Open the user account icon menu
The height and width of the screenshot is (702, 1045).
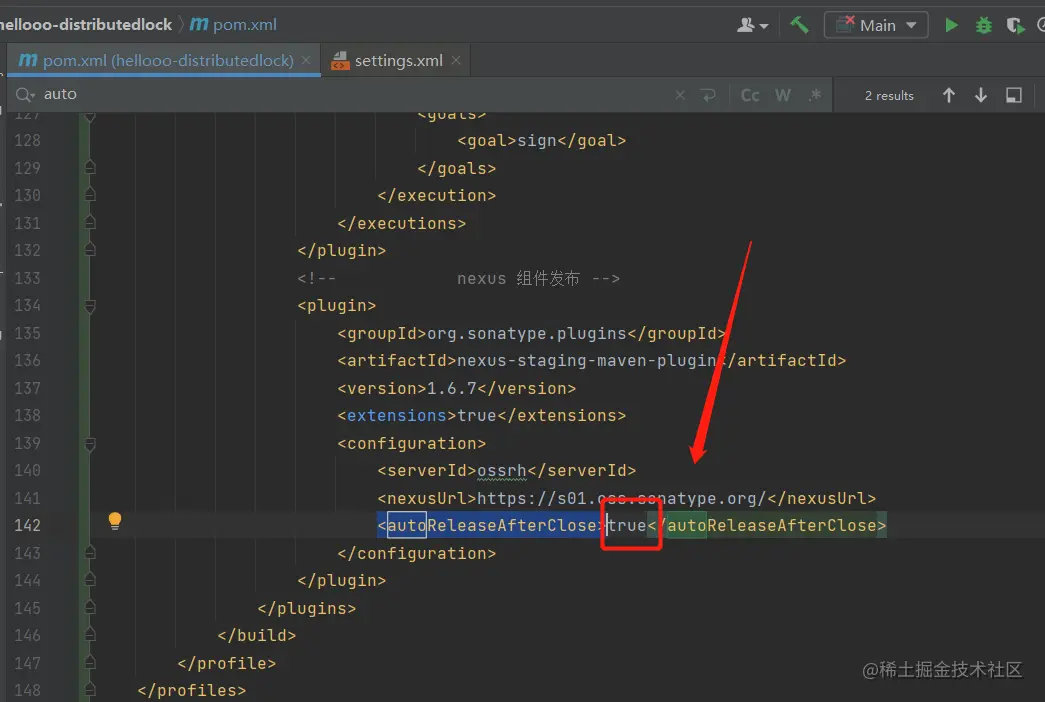tap(752, 25)
